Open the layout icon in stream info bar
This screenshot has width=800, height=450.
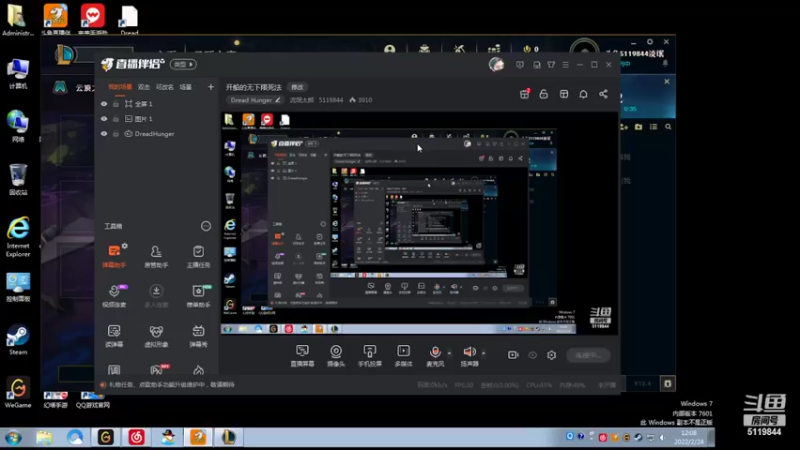564,94
